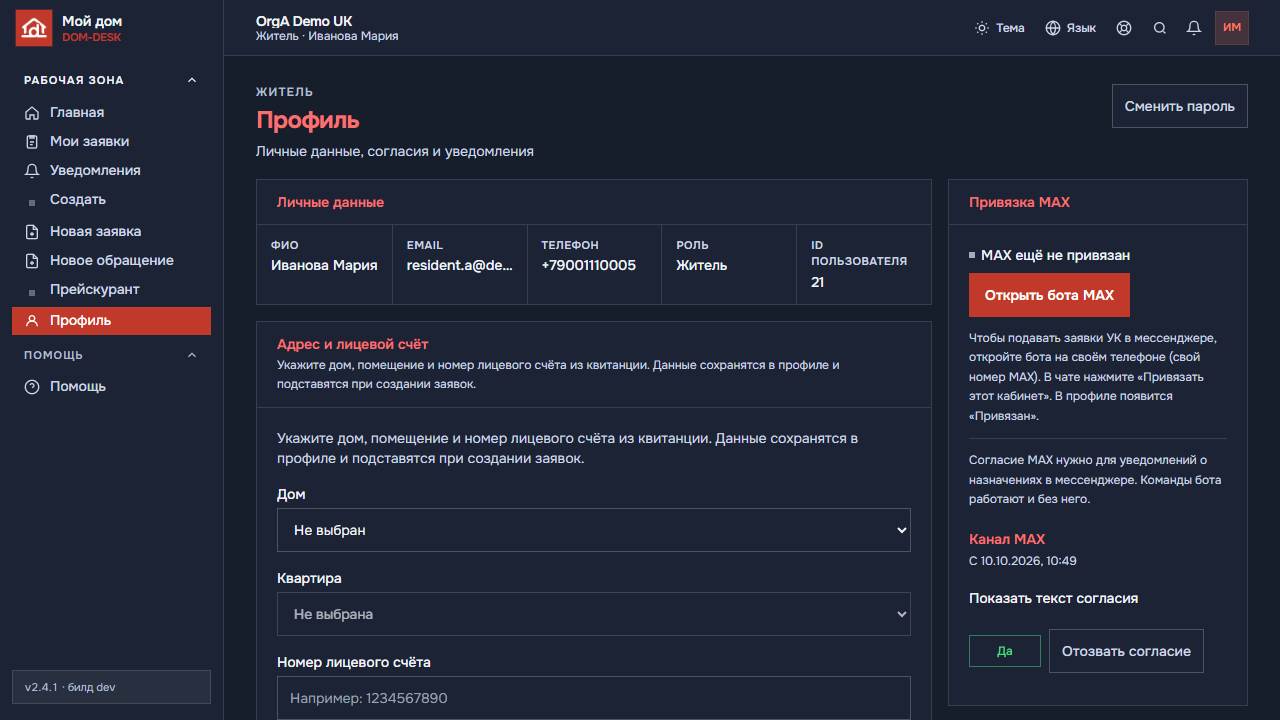Switch theme via Тема button label
Image resolution: width=1280 pixels, height=720 pixels.
1010,28
